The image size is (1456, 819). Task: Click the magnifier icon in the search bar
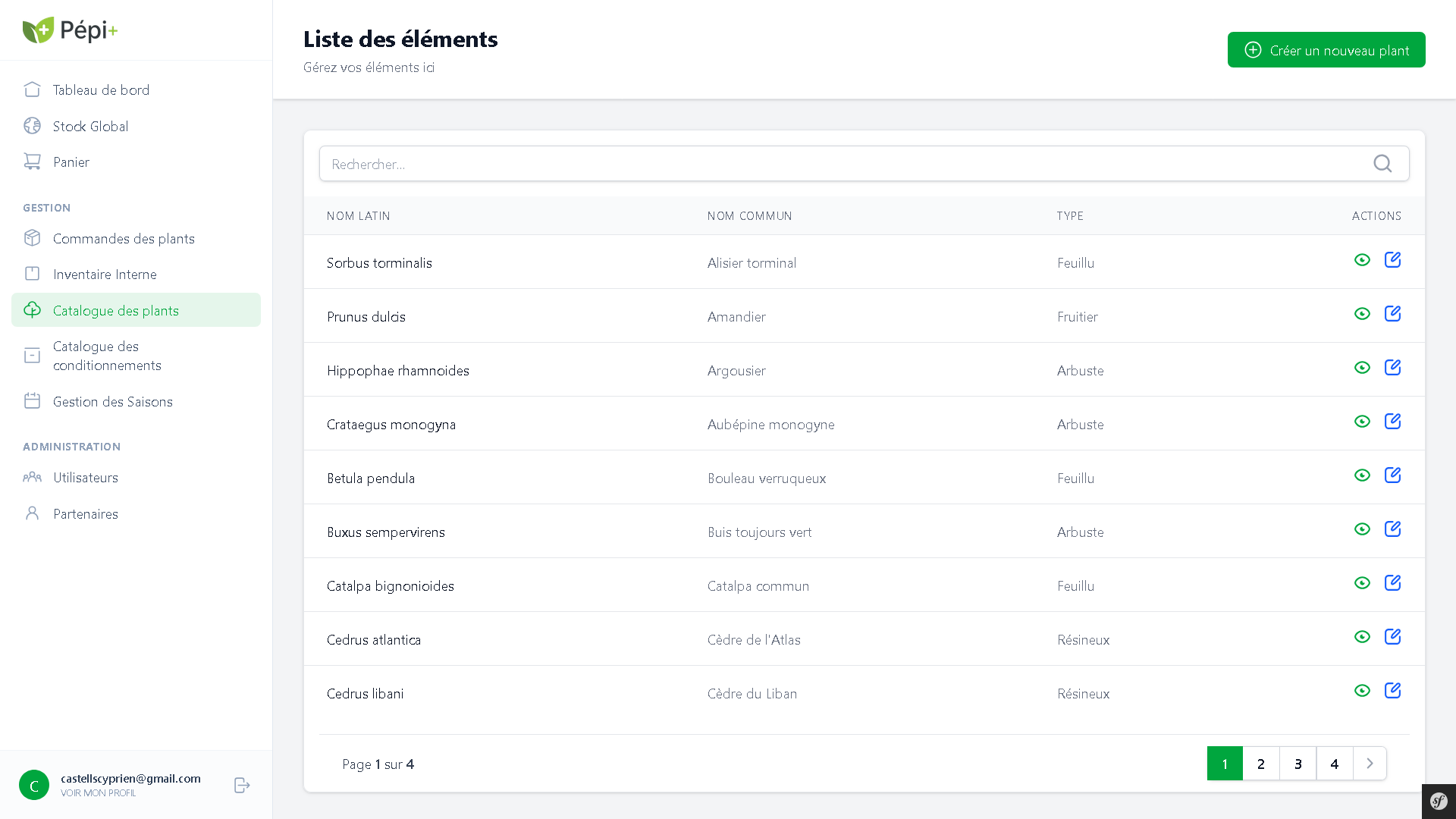(1382, 163)
